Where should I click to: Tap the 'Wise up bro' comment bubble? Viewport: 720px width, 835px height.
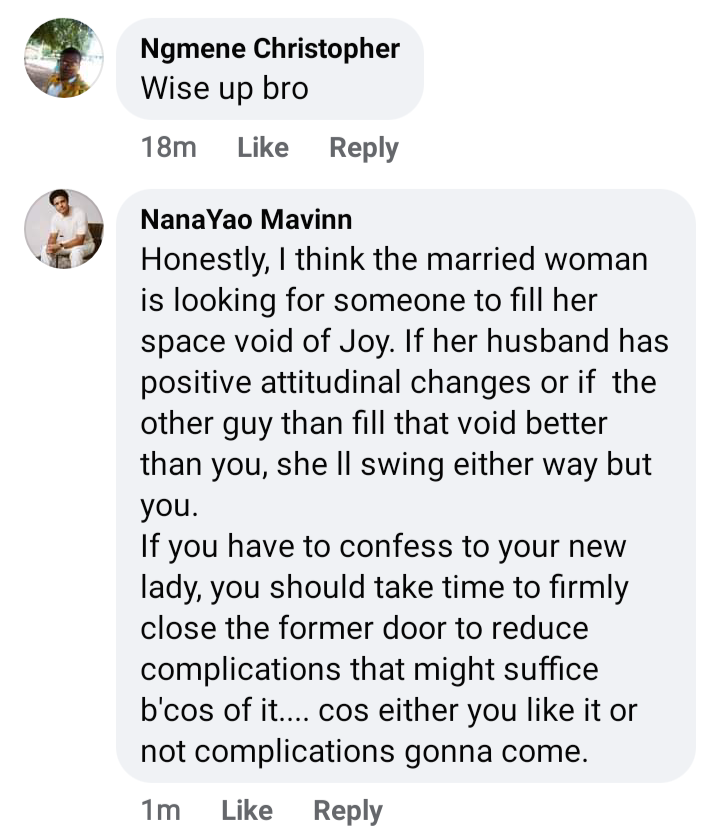(x=270, y=69)
